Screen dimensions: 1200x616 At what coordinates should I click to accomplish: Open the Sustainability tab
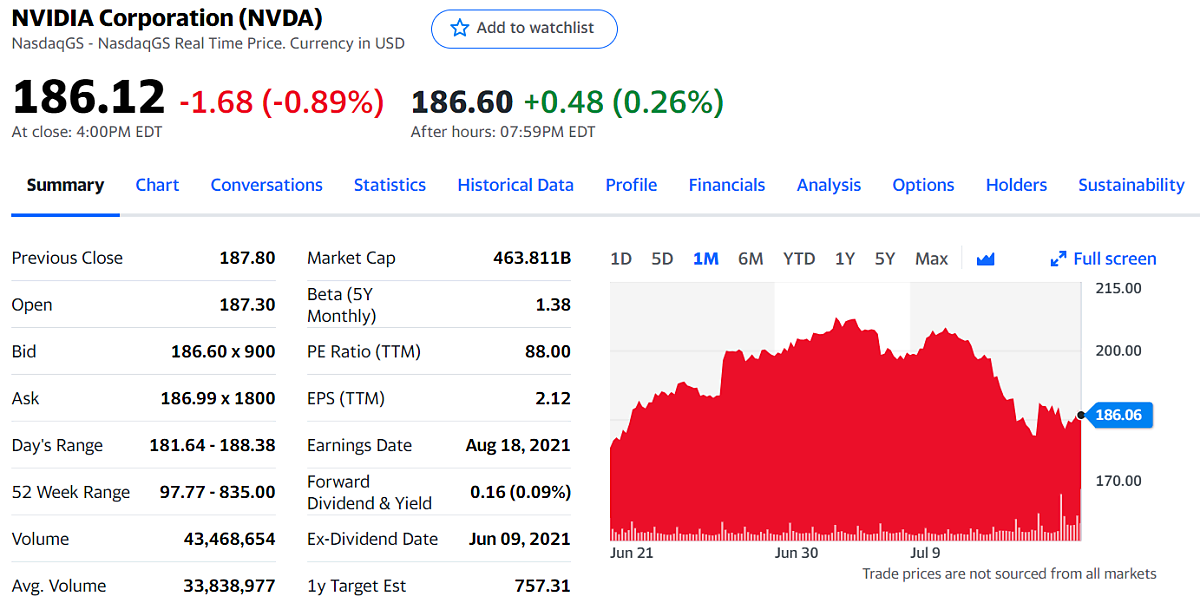pos(1131,185)
